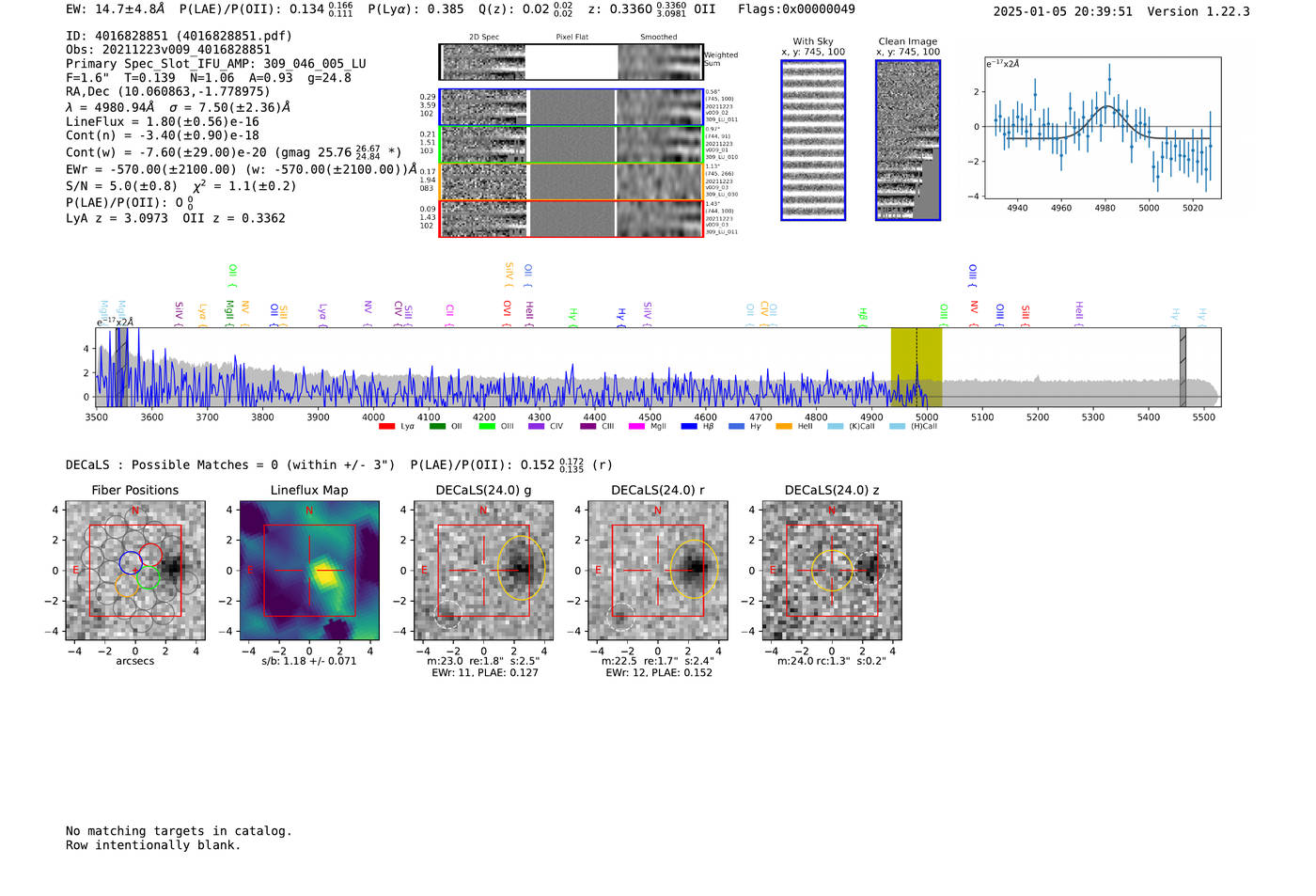1316x896 pixels.
Task: Click the lime OIII legend swatch
Action: 487,427
